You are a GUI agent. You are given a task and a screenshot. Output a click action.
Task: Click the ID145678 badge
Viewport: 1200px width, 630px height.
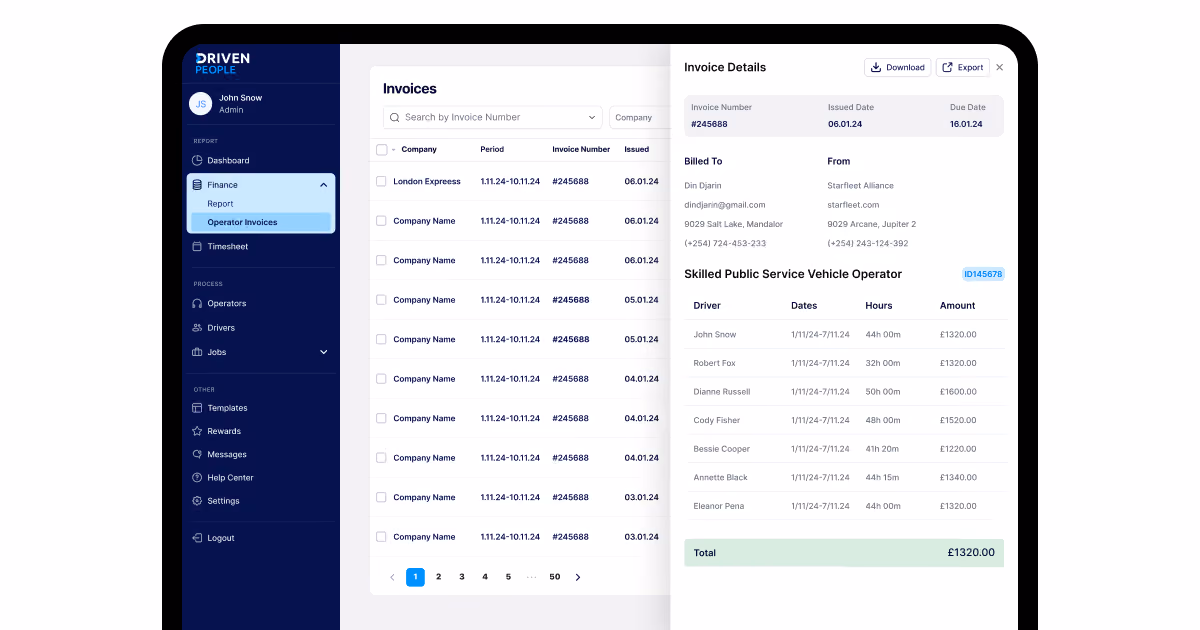tap(983, 274)
